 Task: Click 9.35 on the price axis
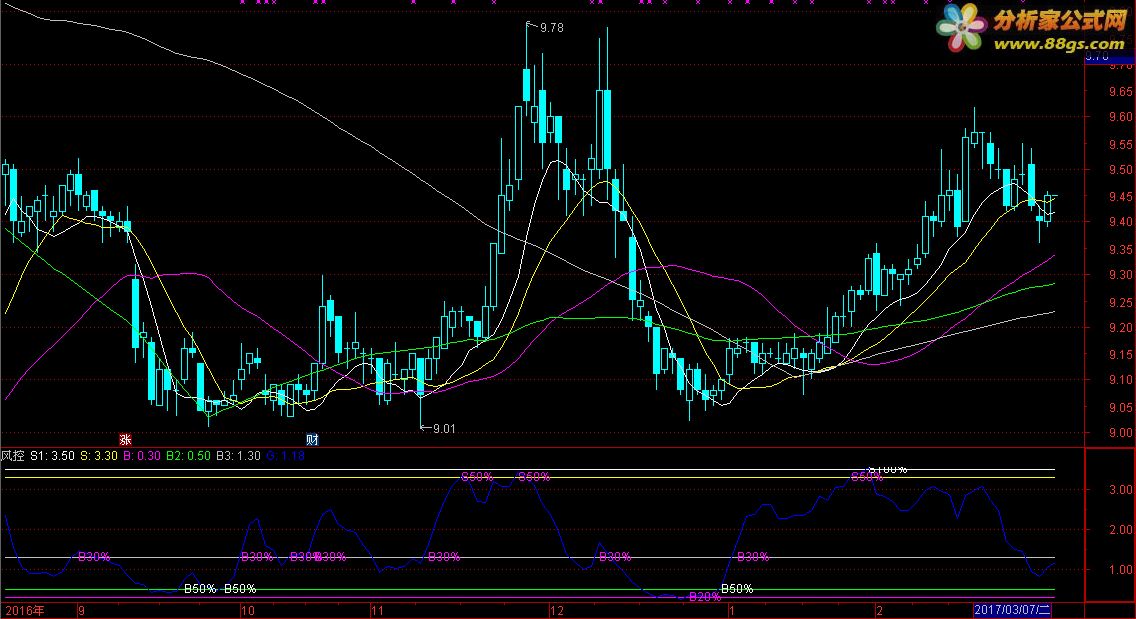(1121, 250)
